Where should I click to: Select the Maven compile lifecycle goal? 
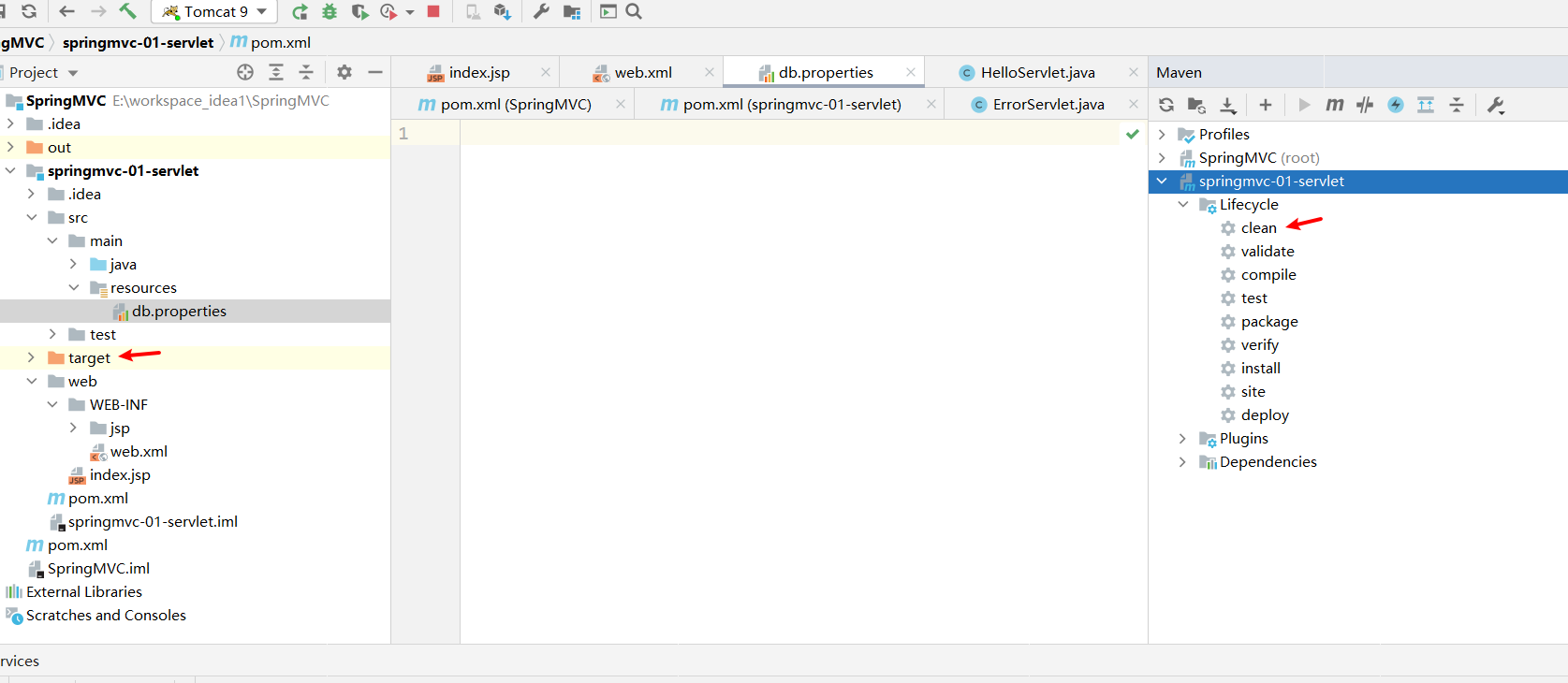tap(1268, 274)
